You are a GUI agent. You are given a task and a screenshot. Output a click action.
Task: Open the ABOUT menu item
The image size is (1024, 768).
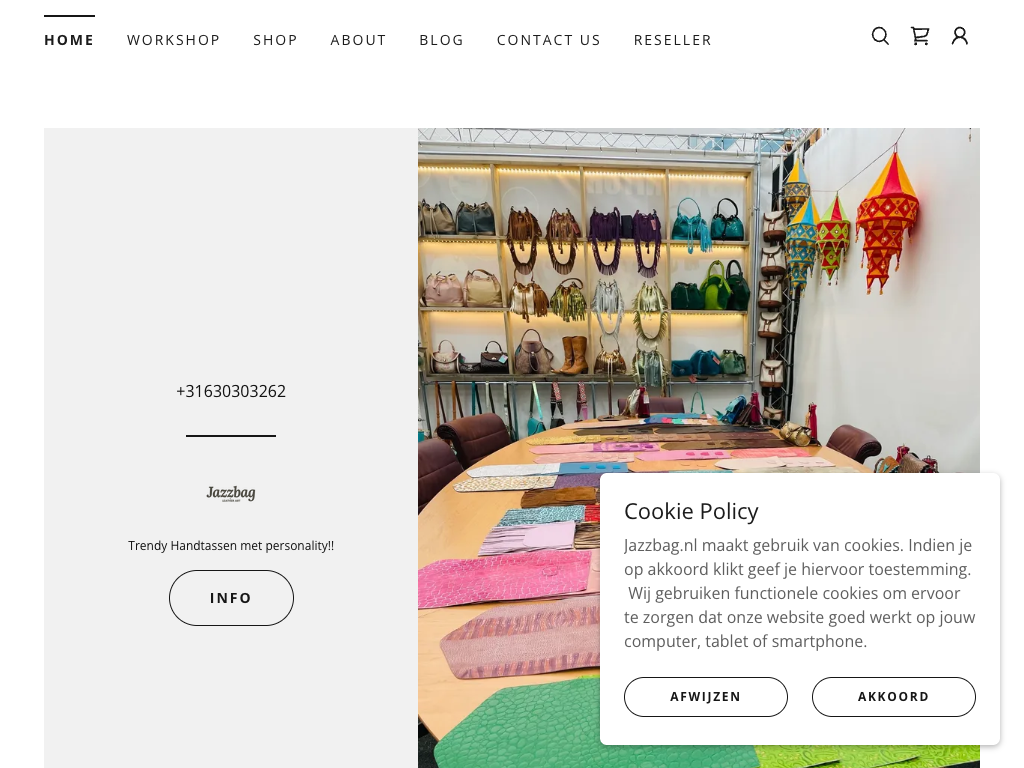359,40
